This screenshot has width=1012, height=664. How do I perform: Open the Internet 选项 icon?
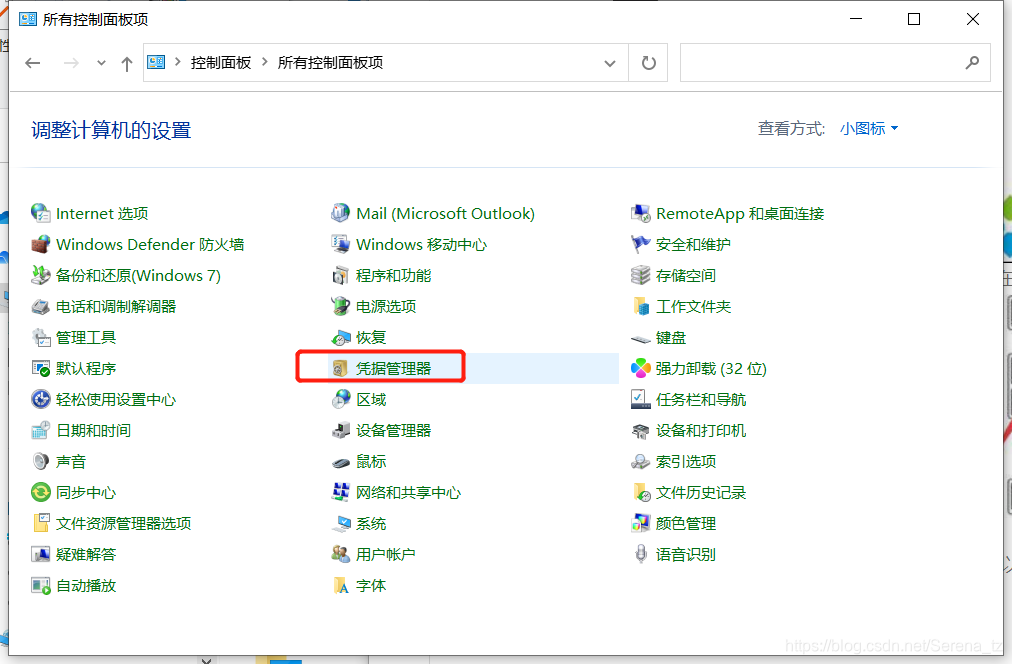(41, 214)
